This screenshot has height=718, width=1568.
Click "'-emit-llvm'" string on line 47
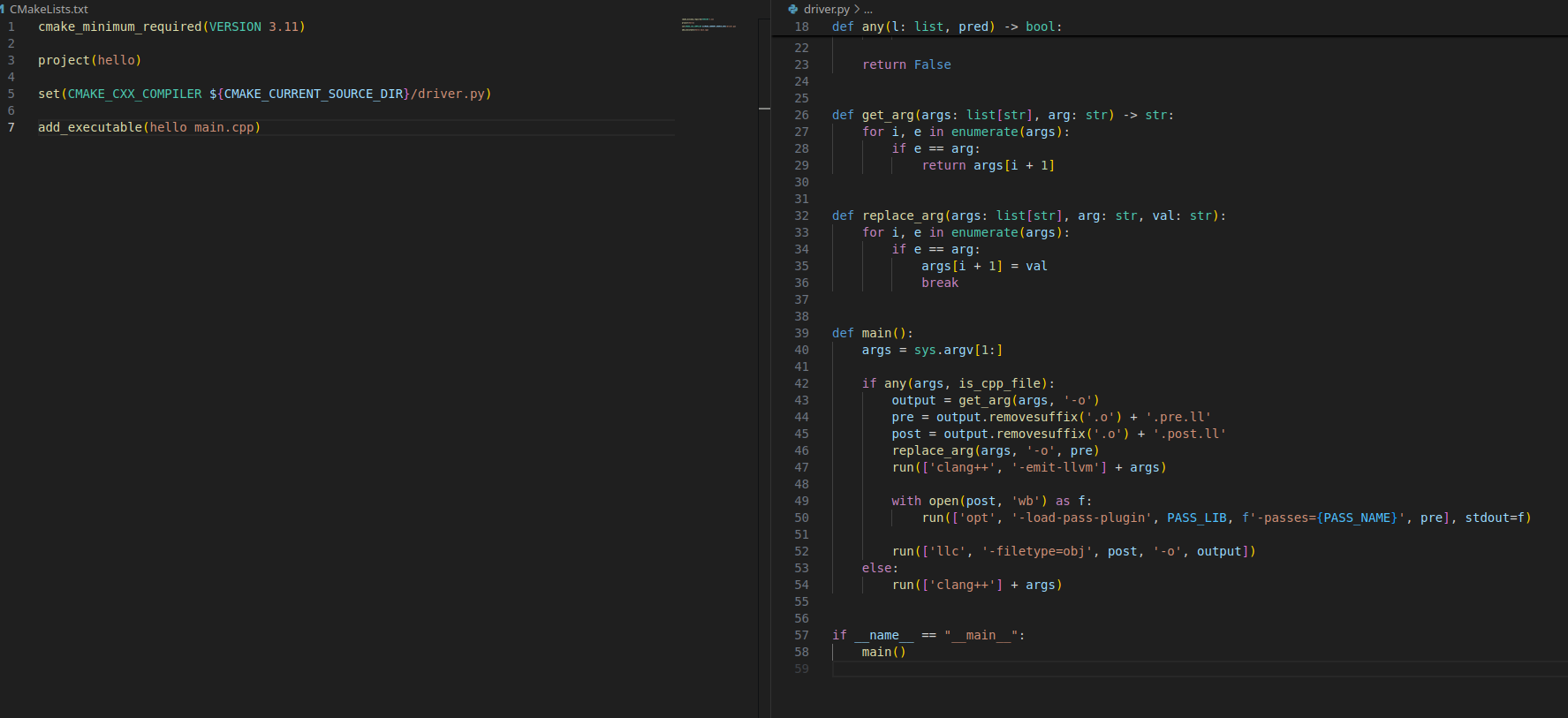pos(1058,467)
